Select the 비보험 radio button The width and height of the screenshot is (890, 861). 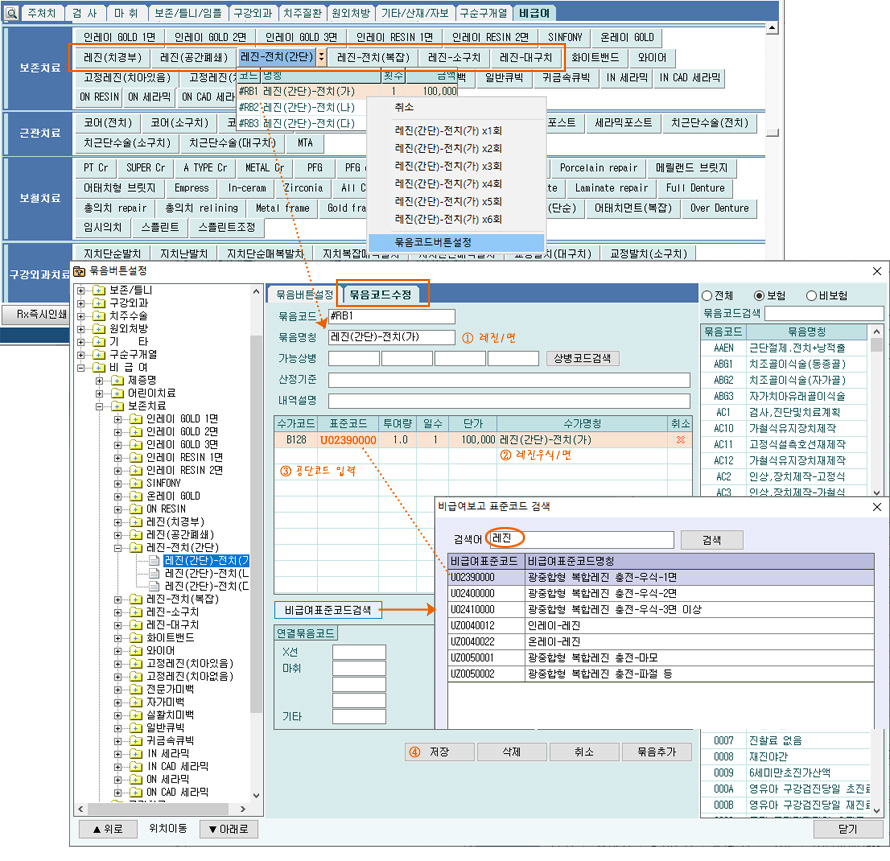pyautogui.click(x=811, y=296)
